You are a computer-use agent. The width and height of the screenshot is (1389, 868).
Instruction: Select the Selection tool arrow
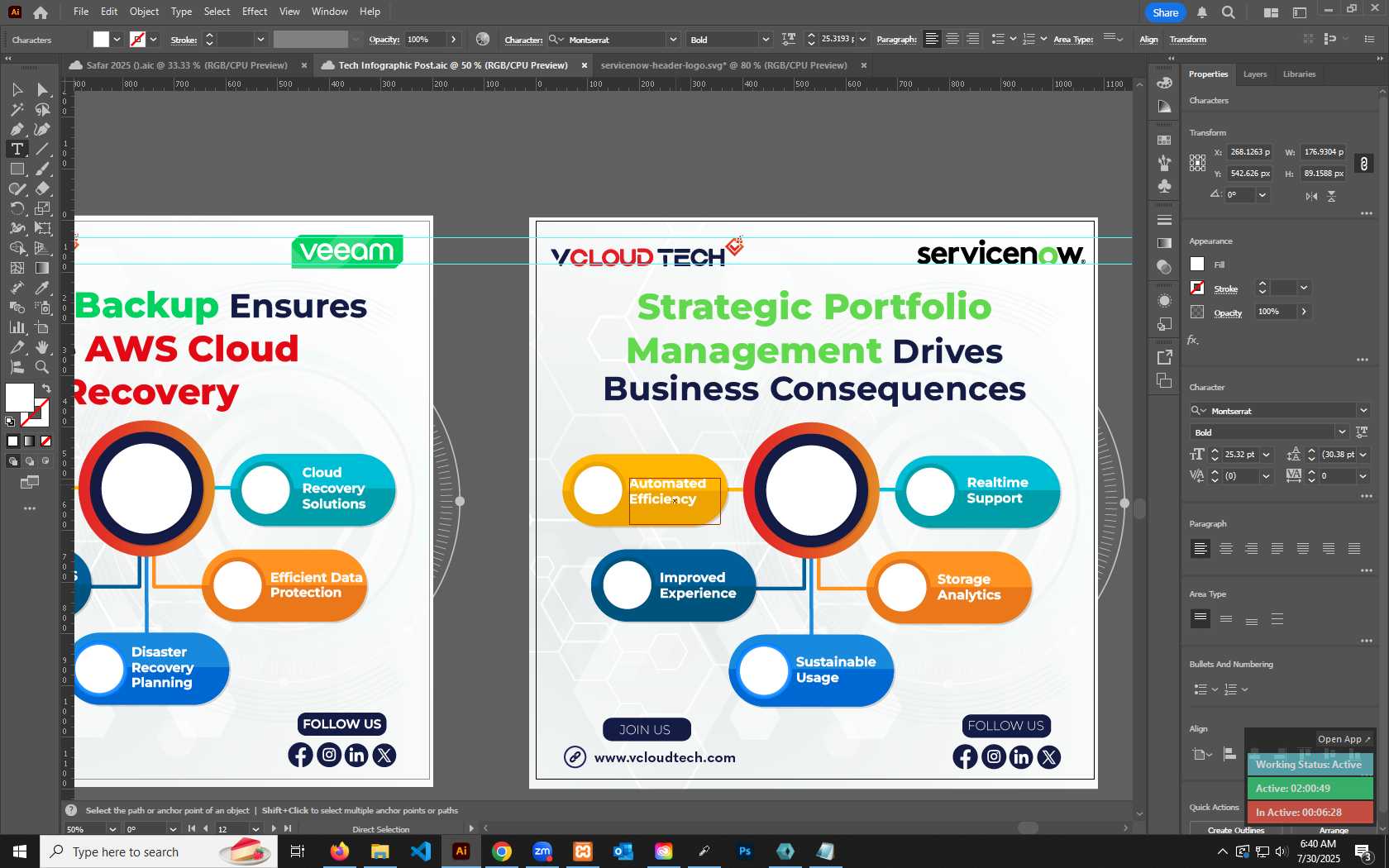(x=17, y=89)
